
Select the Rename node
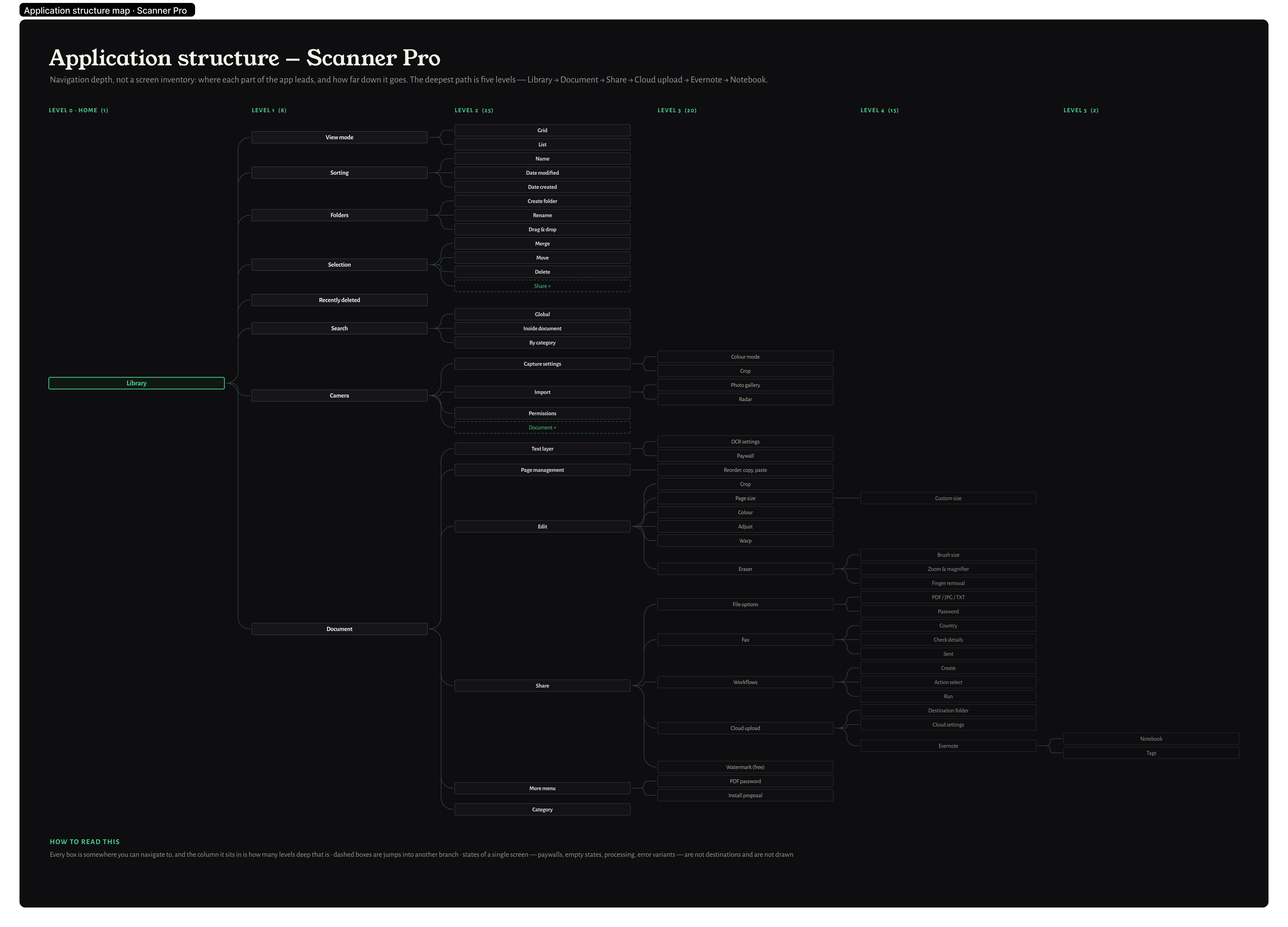click(542, 215)
